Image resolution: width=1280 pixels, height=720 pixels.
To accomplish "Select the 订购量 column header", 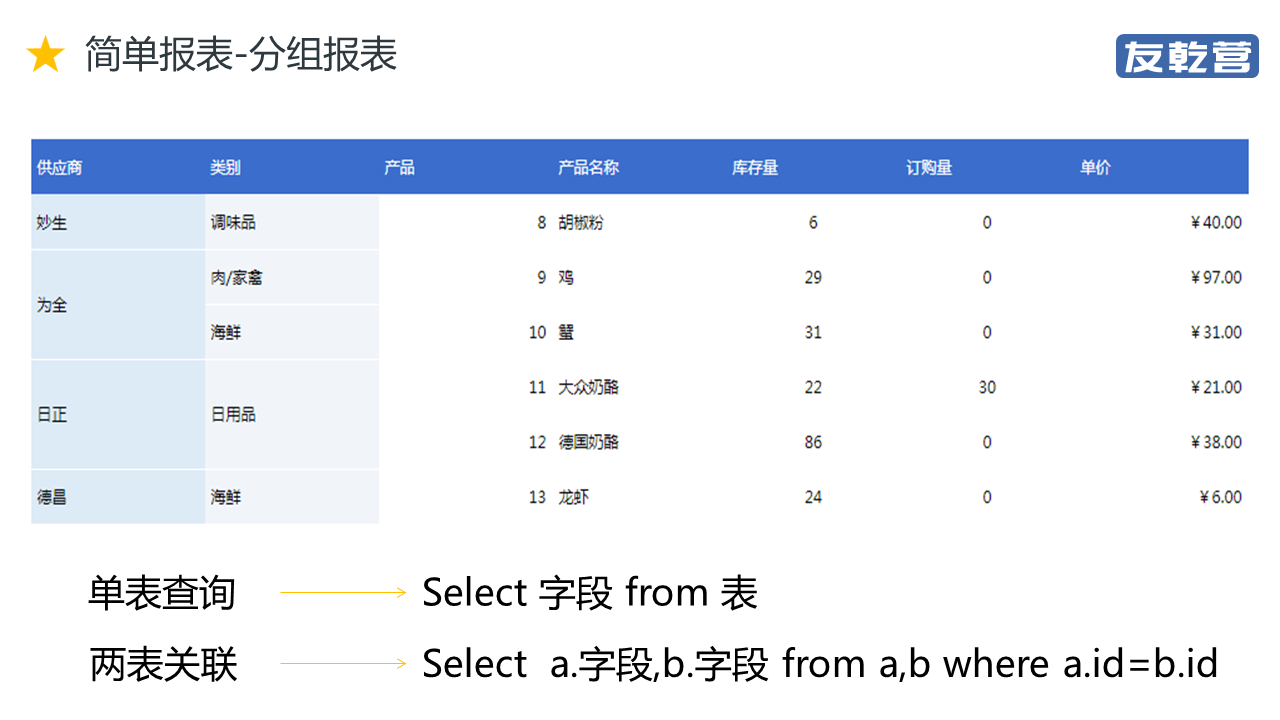I will click(929, 168).
